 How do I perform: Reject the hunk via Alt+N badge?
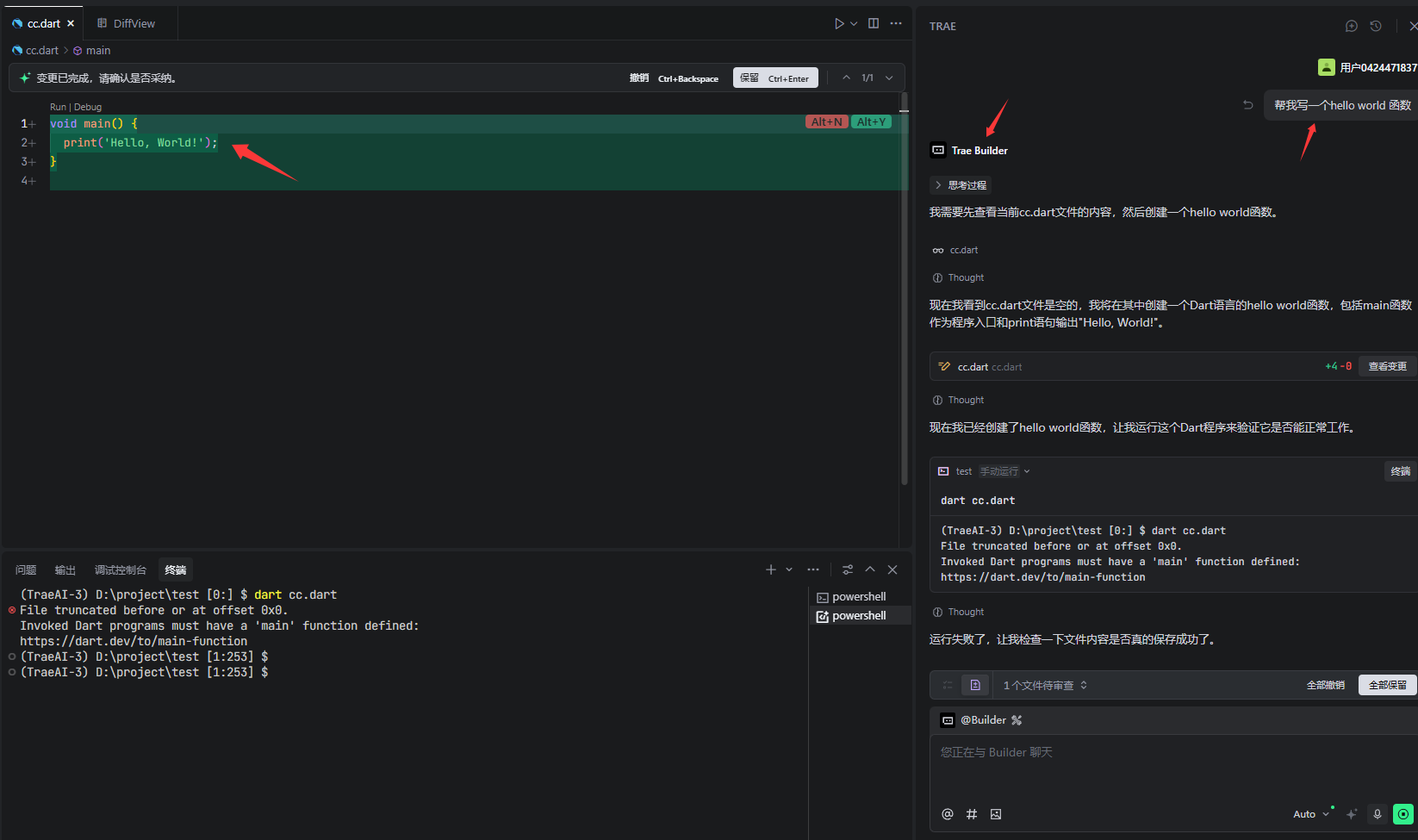pos(827,122)
